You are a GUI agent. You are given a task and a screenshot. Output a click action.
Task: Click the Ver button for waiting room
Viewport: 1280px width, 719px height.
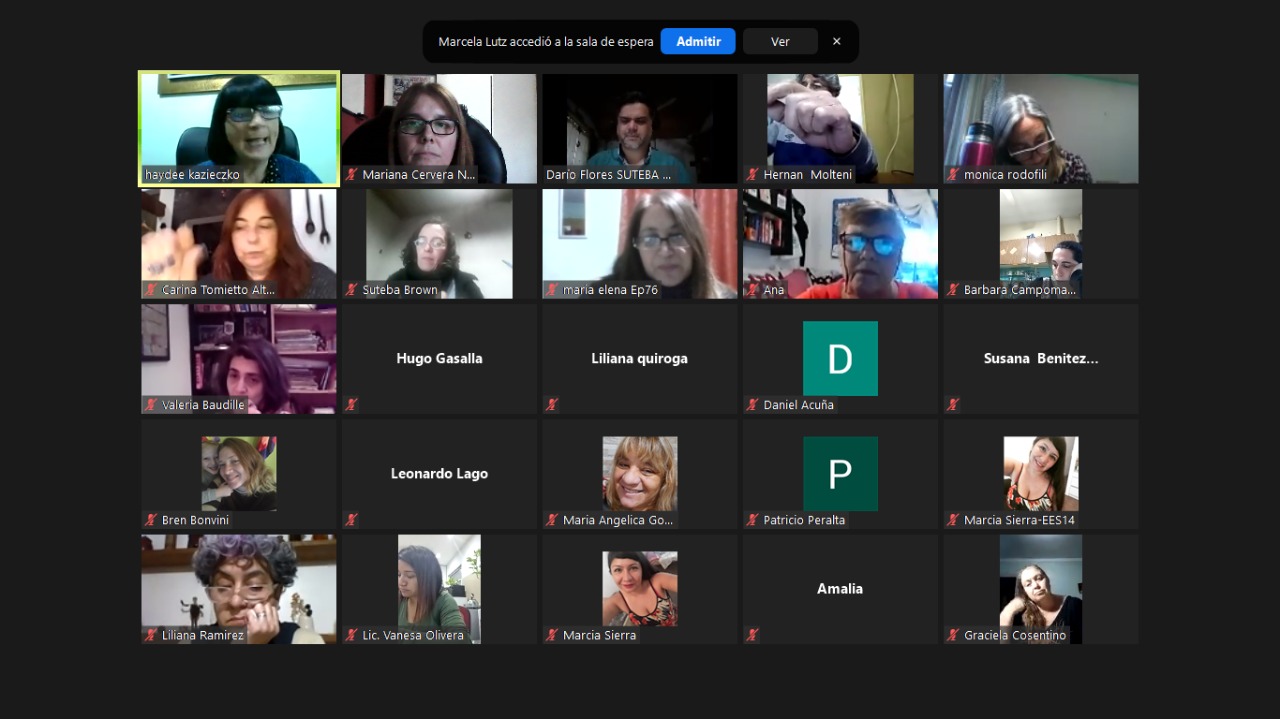[780, 41]
